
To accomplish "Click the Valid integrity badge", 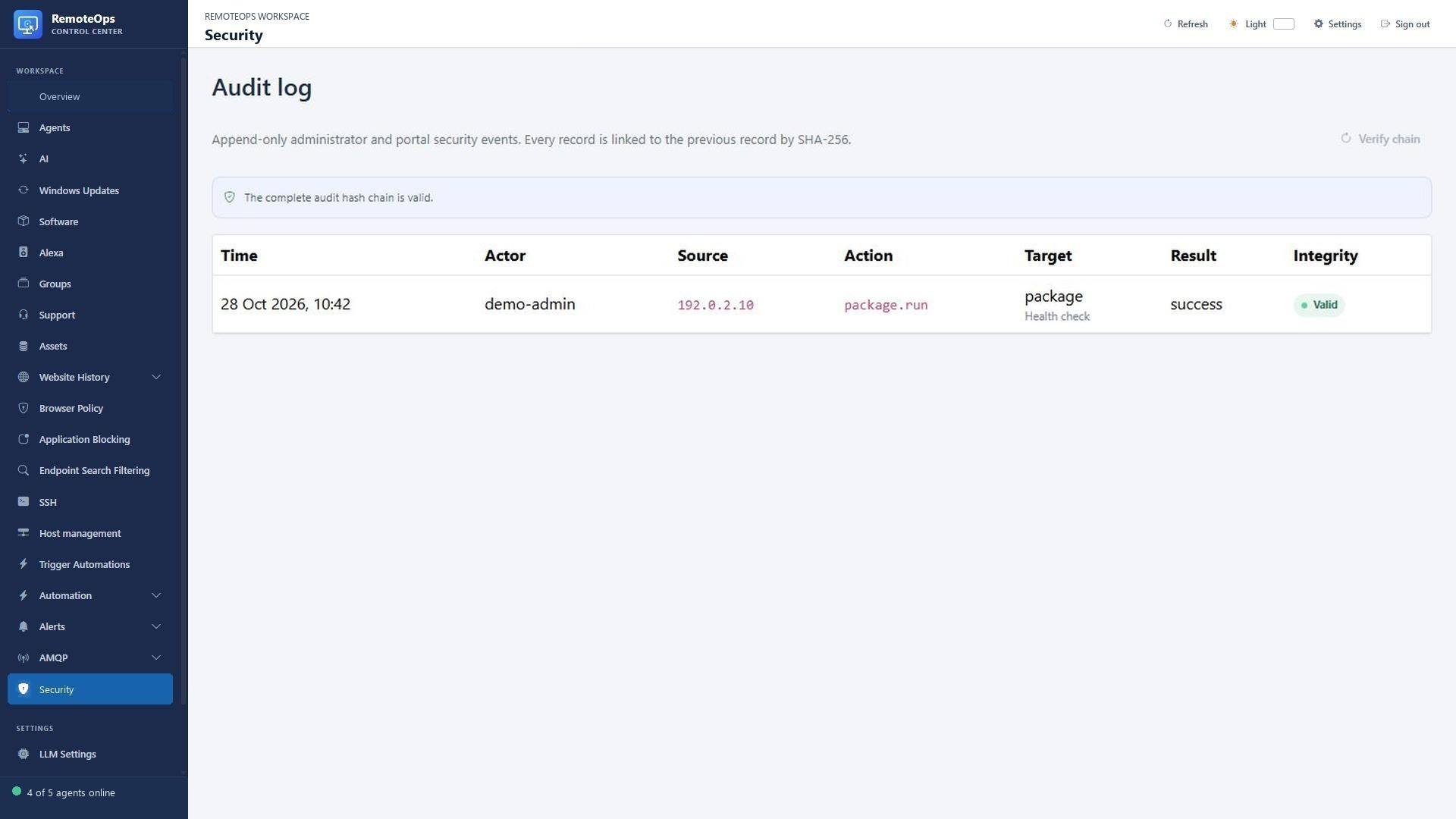I will click(x=1319, y=305).
